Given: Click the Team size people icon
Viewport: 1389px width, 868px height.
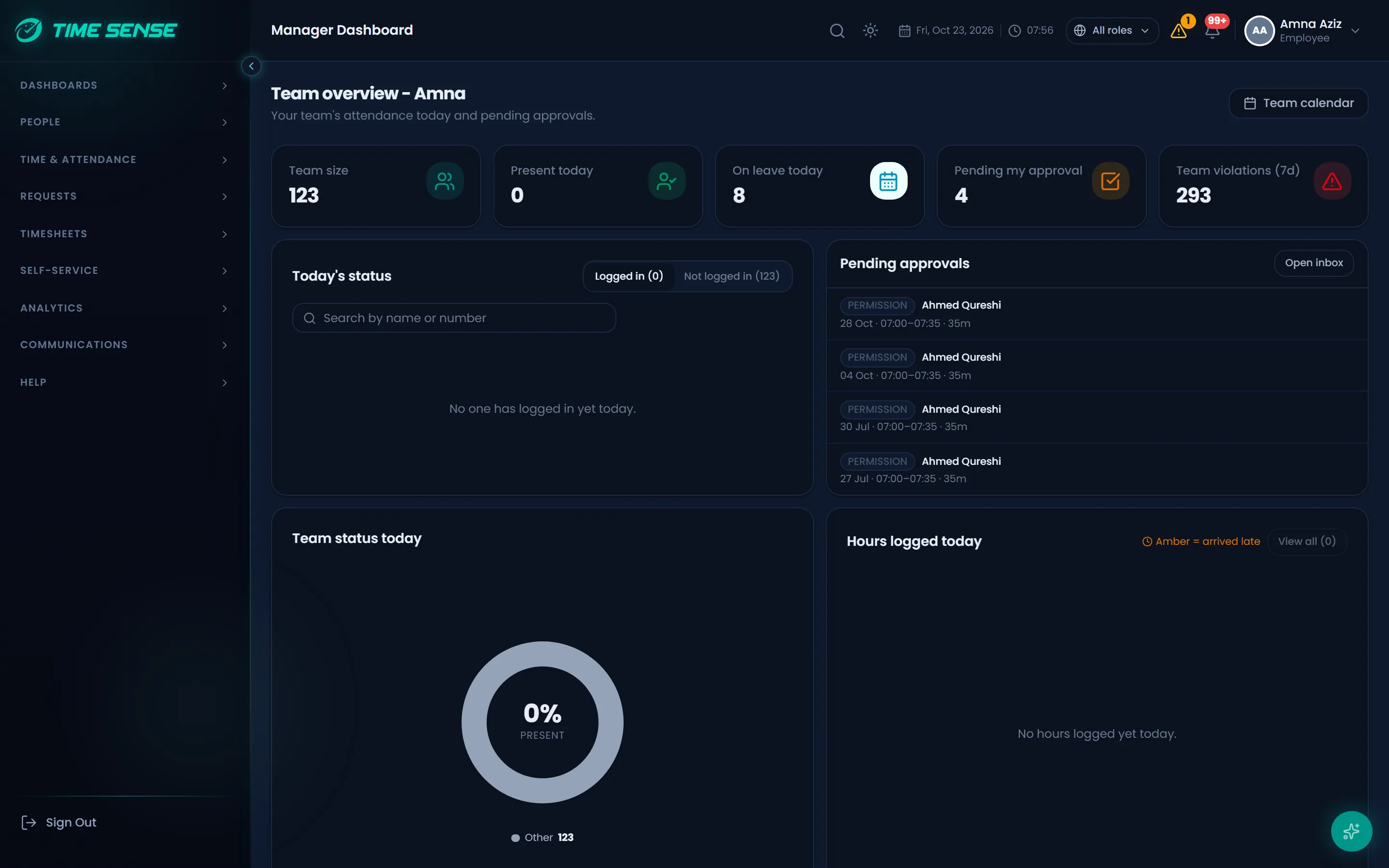Looking at the screenshot, I should [445, 181].
